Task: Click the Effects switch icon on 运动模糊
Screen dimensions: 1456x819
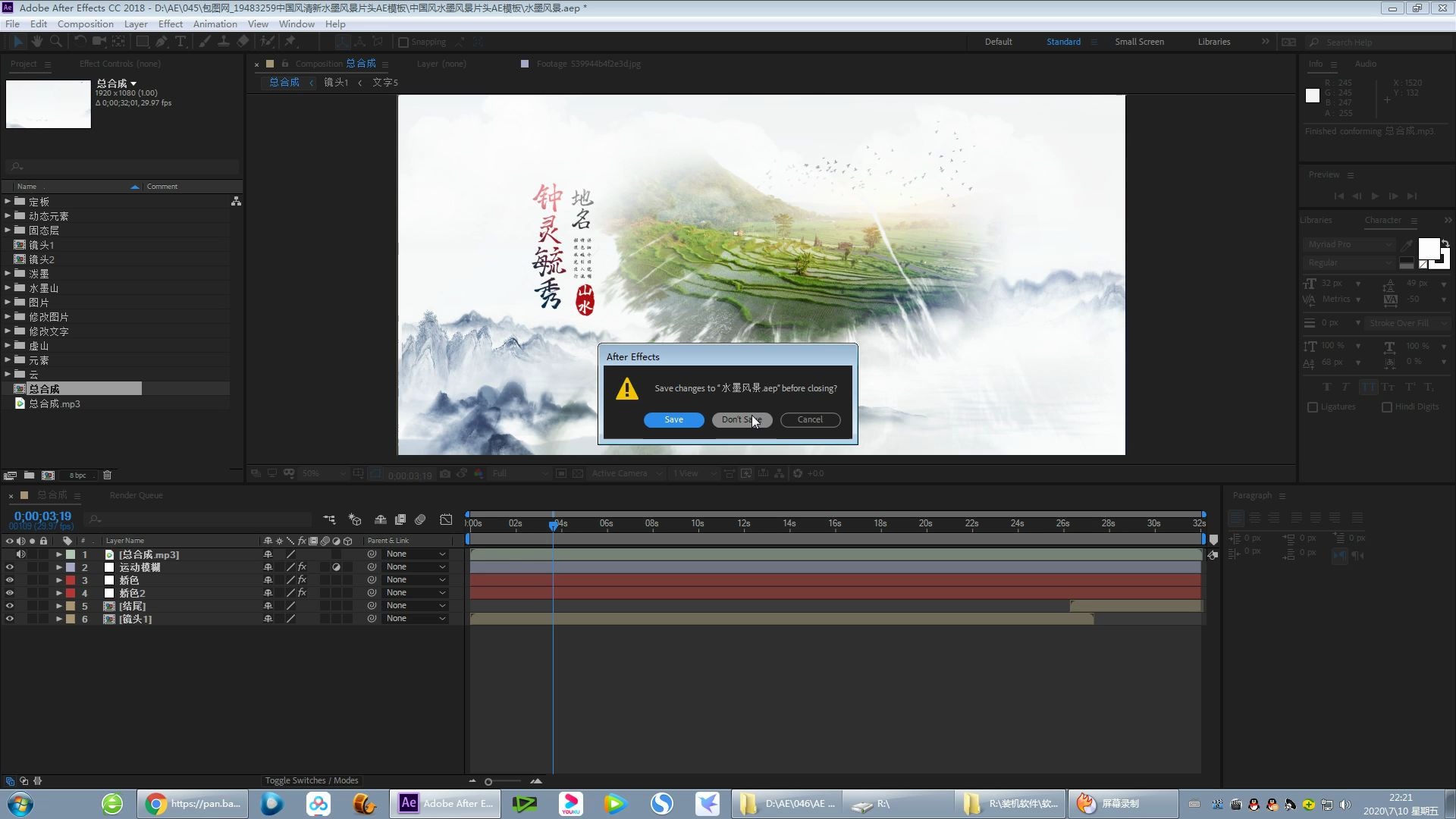Action: point(301,567)
